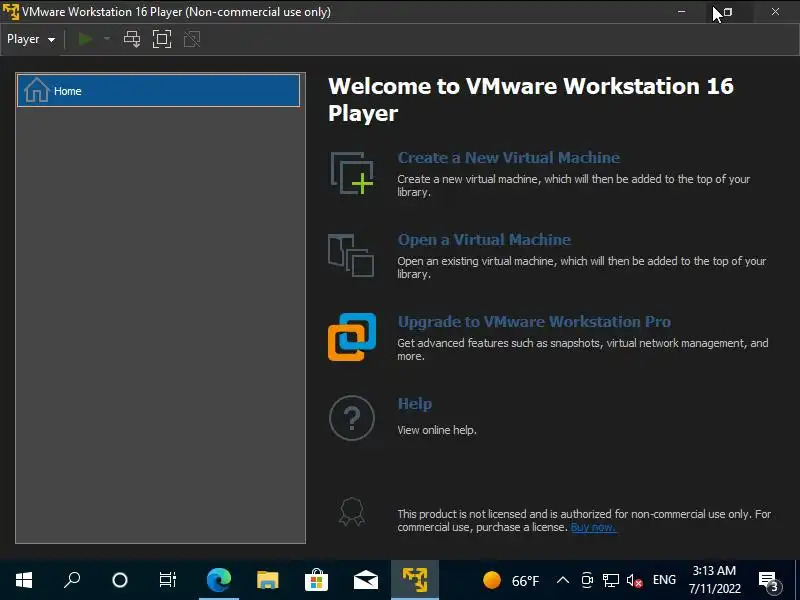Minimize the VMware Player window
The height and width of the screenshot is (600, 800).
tap(682, 12)
